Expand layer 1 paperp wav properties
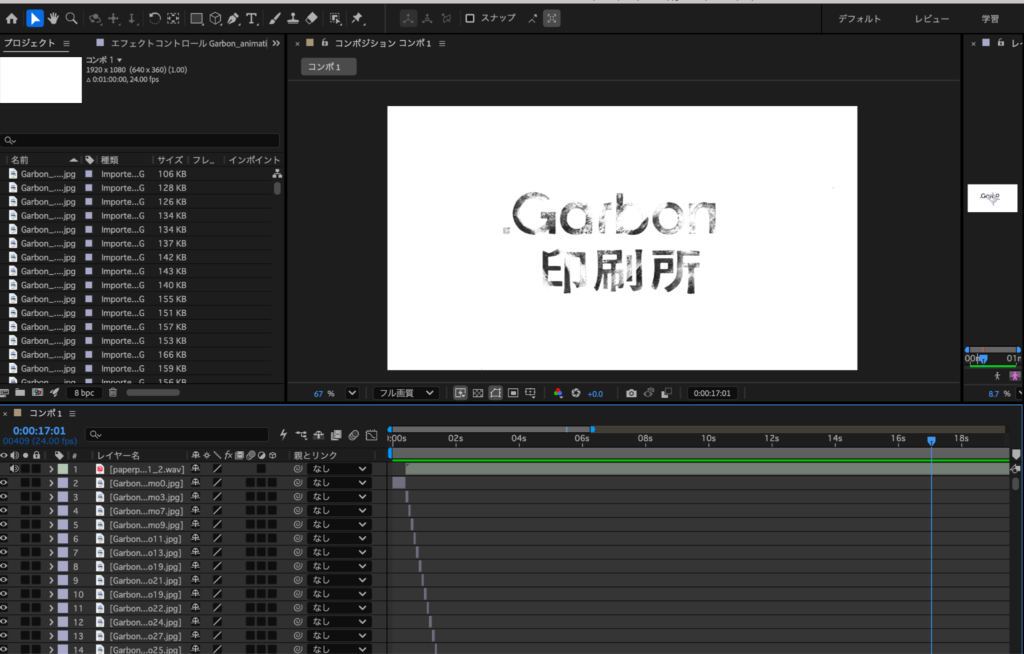Viewport: 1024px width, 654px height. (x=51, y=469)
